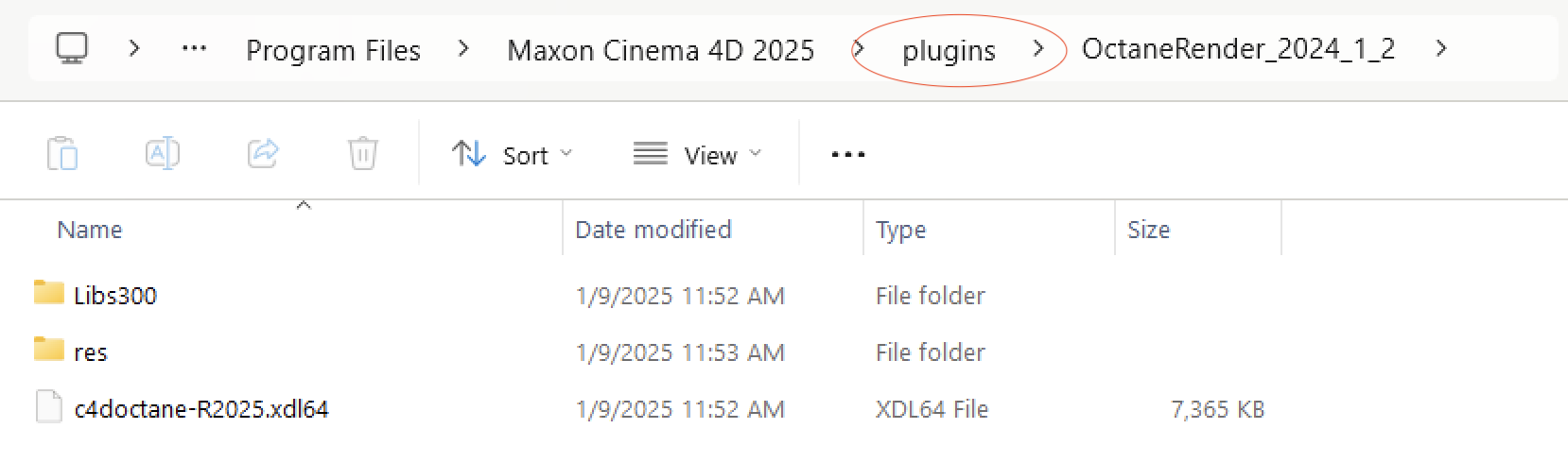Sort by Name column header
The height and width of the screenshot is (463, 1568).
coord(90,230)
